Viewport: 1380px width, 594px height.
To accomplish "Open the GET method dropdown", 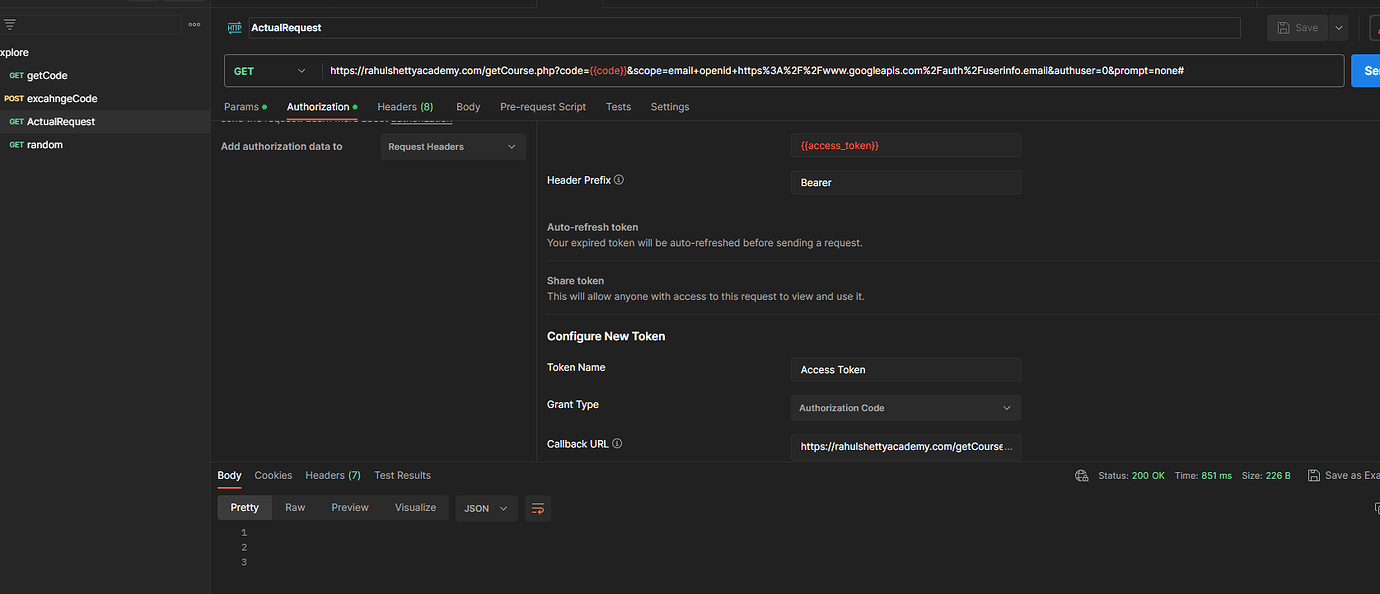I will (x=270, y=71).
